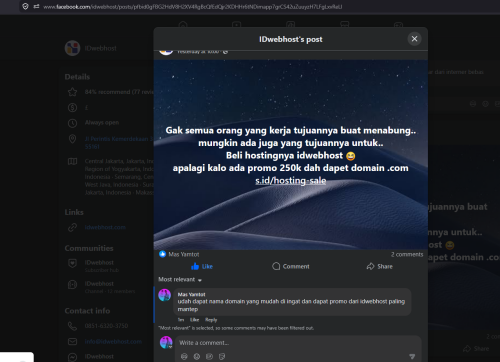This screenshot has height=362, width=500.
Task: Click the Links section heading
Action: click(x=74, y=212)
